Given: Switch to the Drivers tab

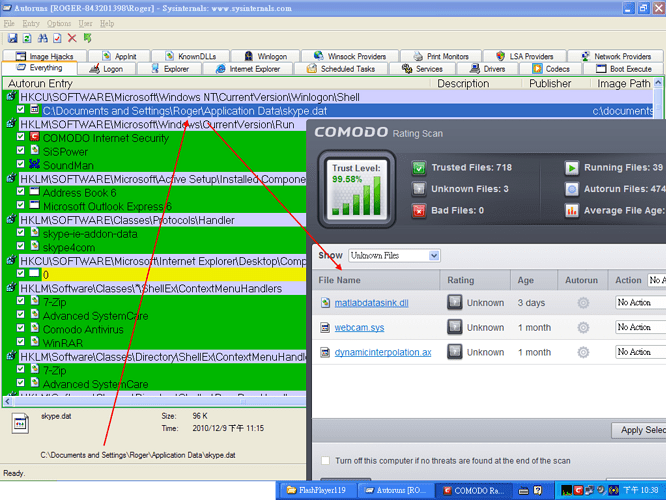Looking at the screenshot, I should pos(488,69).
